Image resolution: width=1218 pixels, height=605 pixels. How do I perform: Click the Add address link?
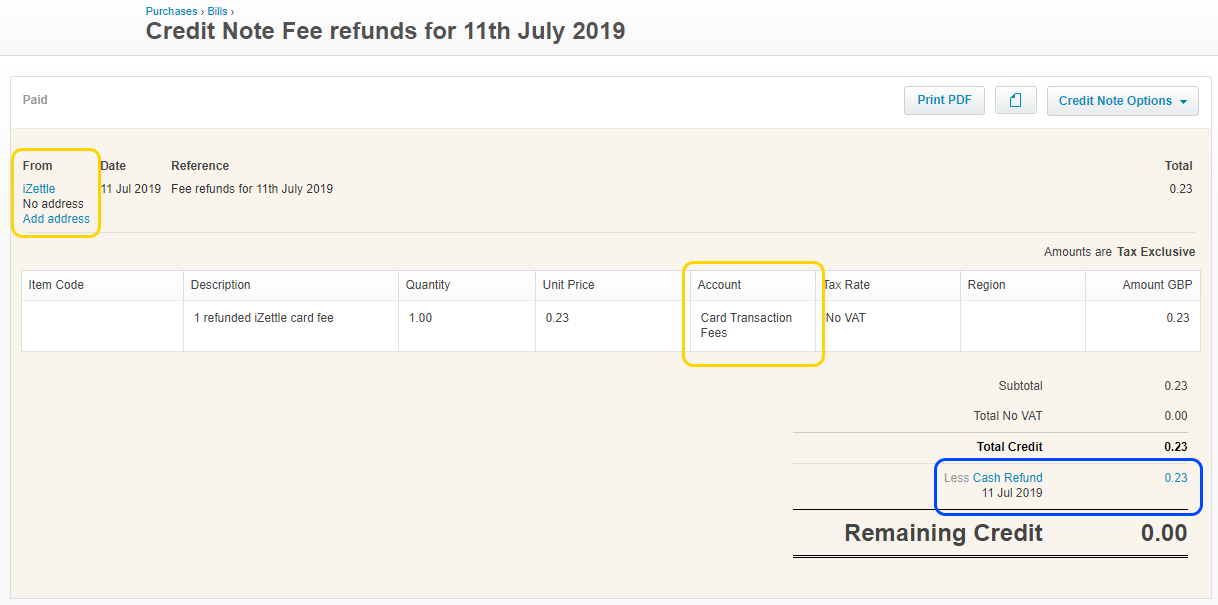pyautogui.click(x=56, y=219)
